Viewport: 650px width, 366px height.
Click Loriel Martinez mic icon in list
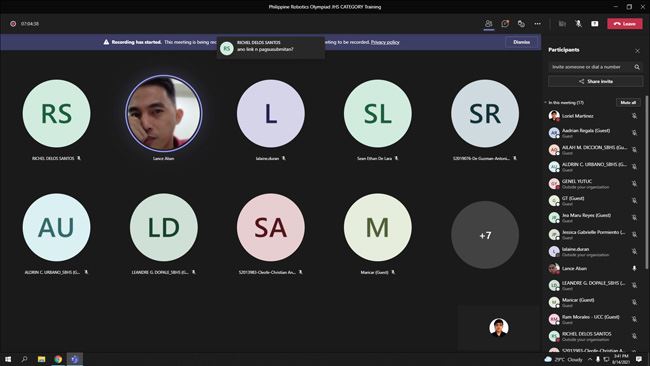pos(634,116)
